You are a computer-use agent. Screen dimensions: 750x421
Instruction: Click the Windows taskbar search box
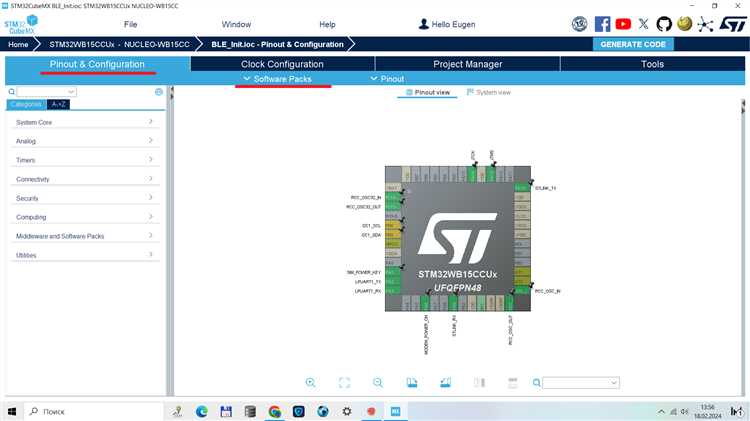click(93, 411)
